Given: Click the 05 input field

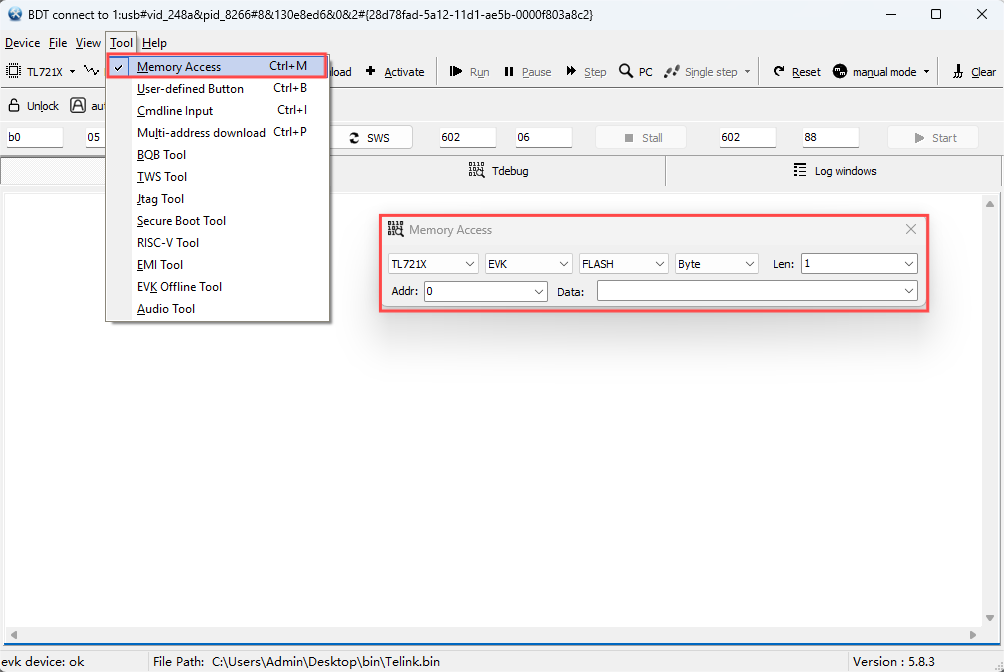Looking at the screenshot, I should [x=96, y=137].
